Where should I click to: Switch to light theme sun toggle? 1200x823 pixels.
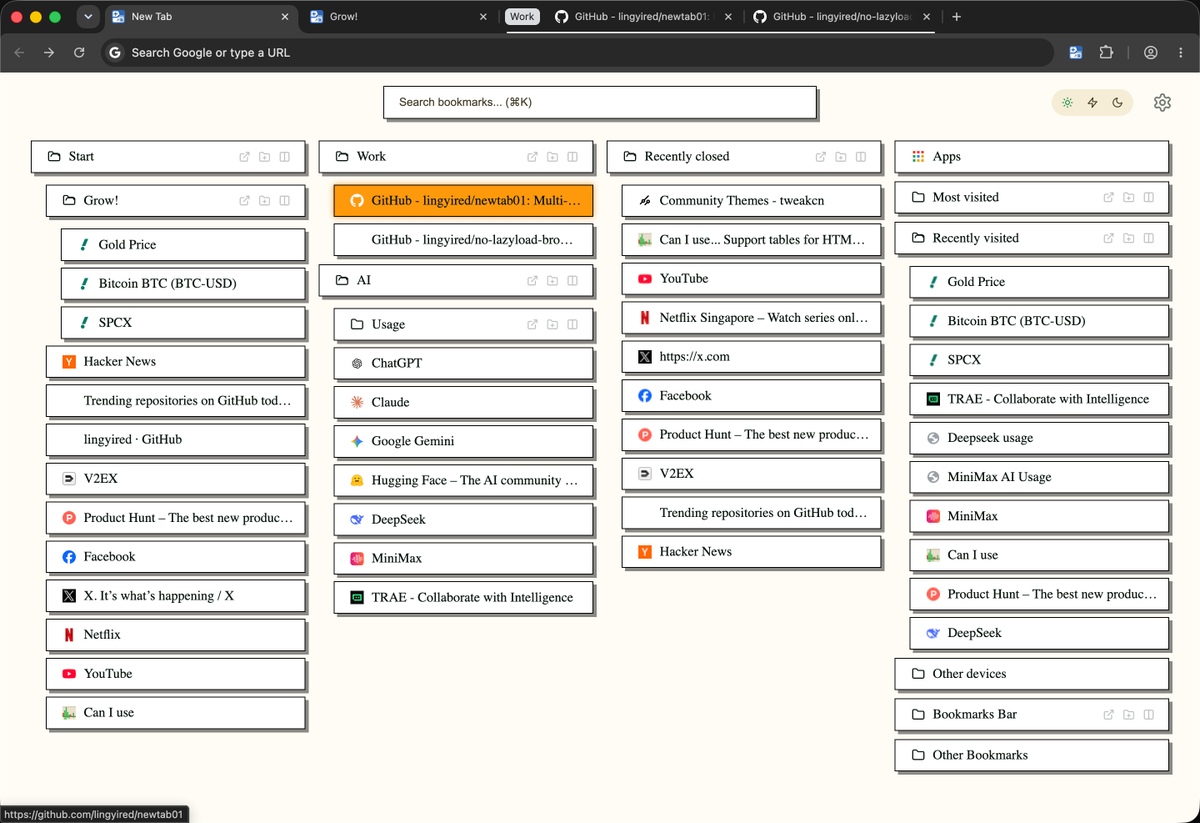(1068, 103)
